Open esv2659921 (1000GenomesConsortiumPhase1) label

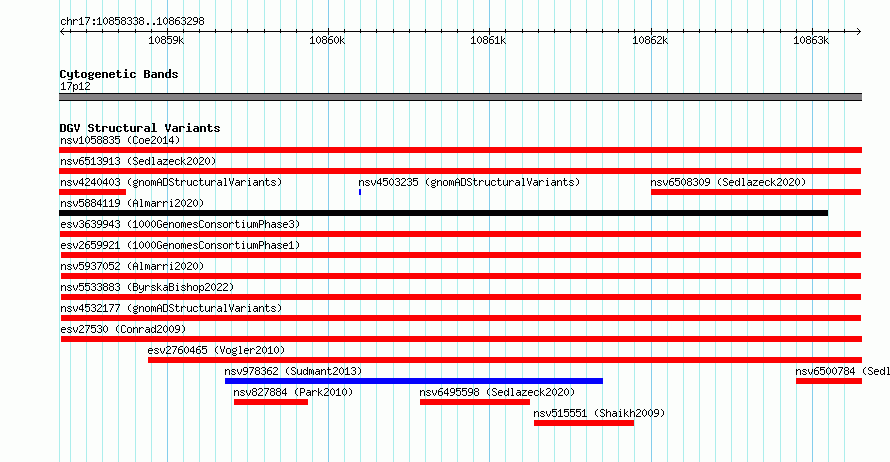(180, 245)
